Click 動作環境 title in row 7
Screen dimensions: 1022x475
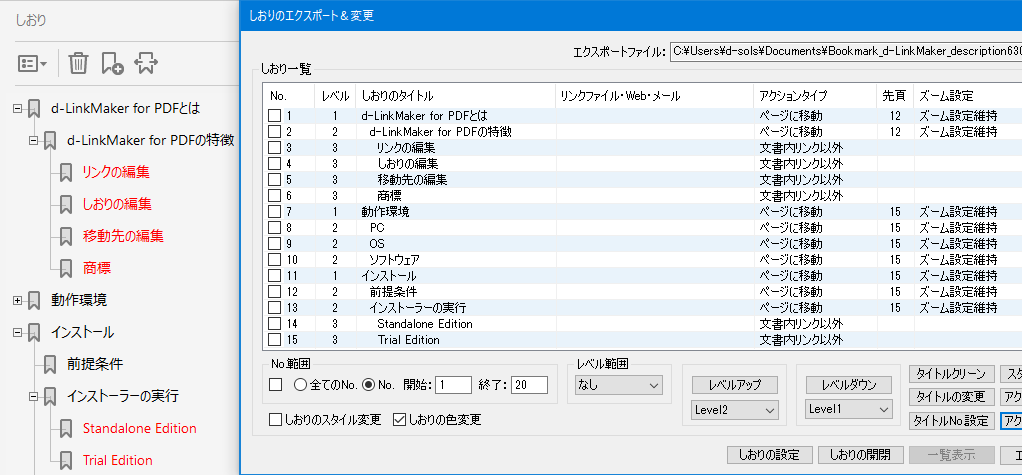click(385, 212)
